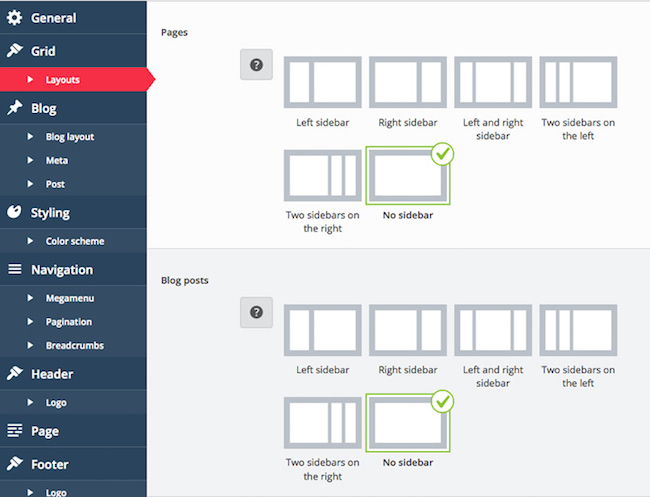Click the Blog posts section label

(x=184, y=281)
